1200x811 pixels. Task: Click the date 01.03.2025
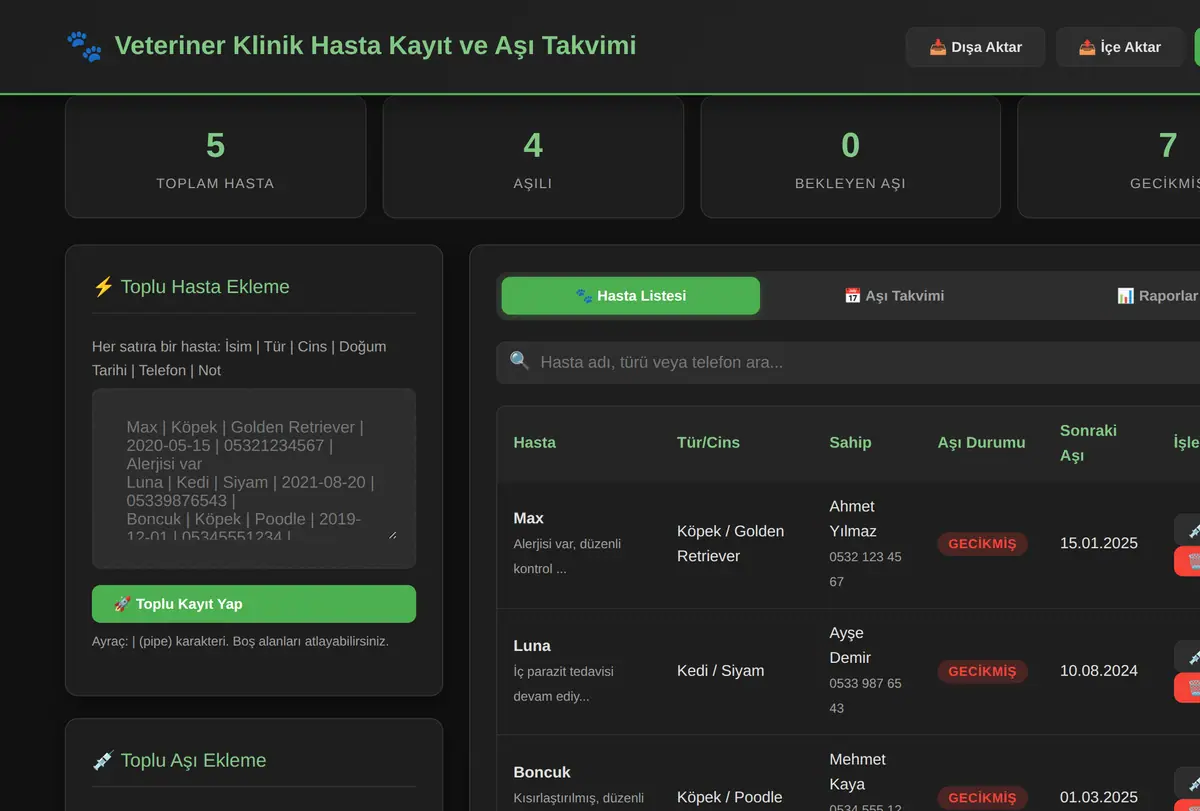pos(1099,797)
